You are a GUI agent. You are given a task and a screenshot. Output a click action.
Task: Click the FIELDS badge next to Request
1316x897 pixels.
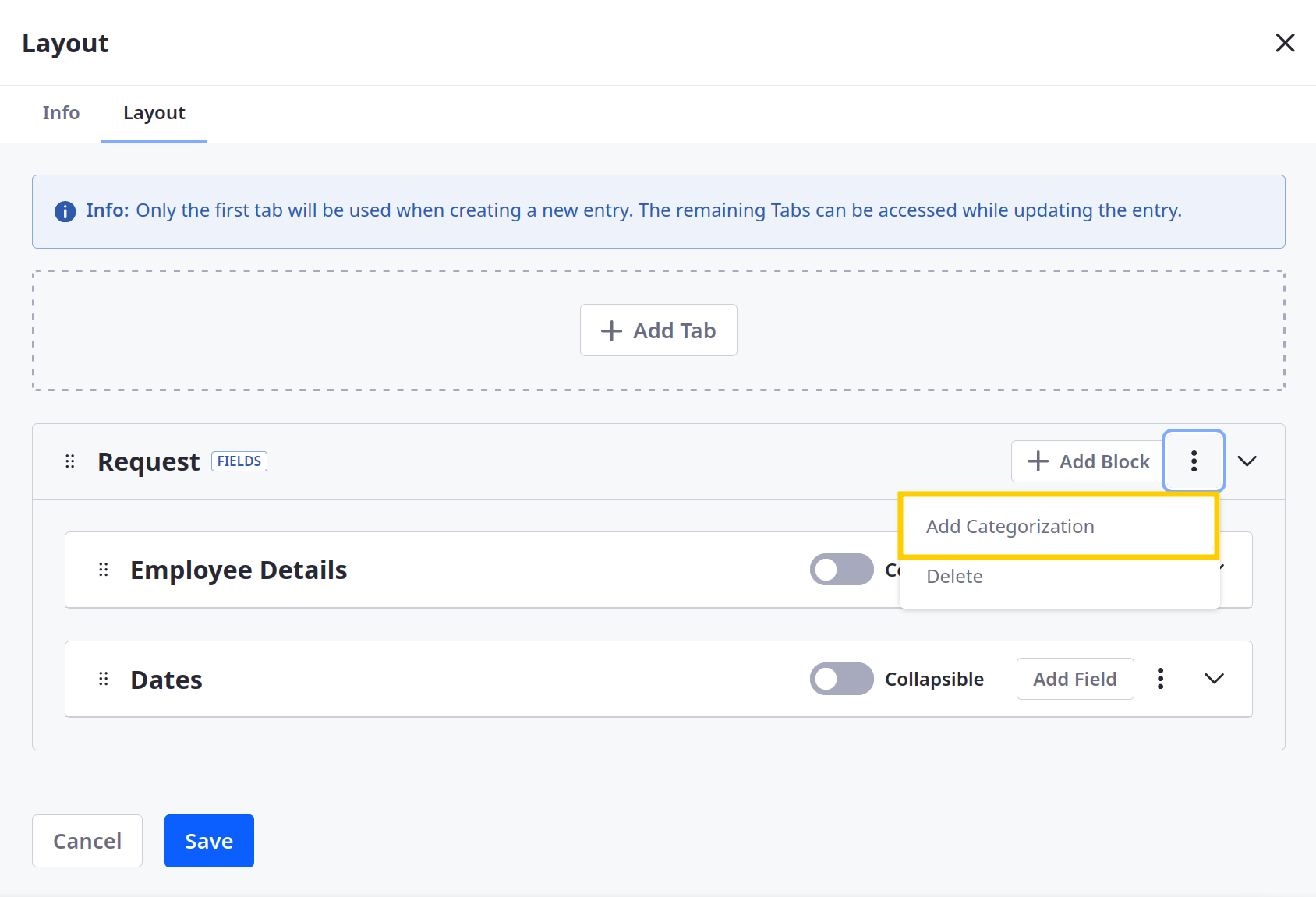click(239, 461)
